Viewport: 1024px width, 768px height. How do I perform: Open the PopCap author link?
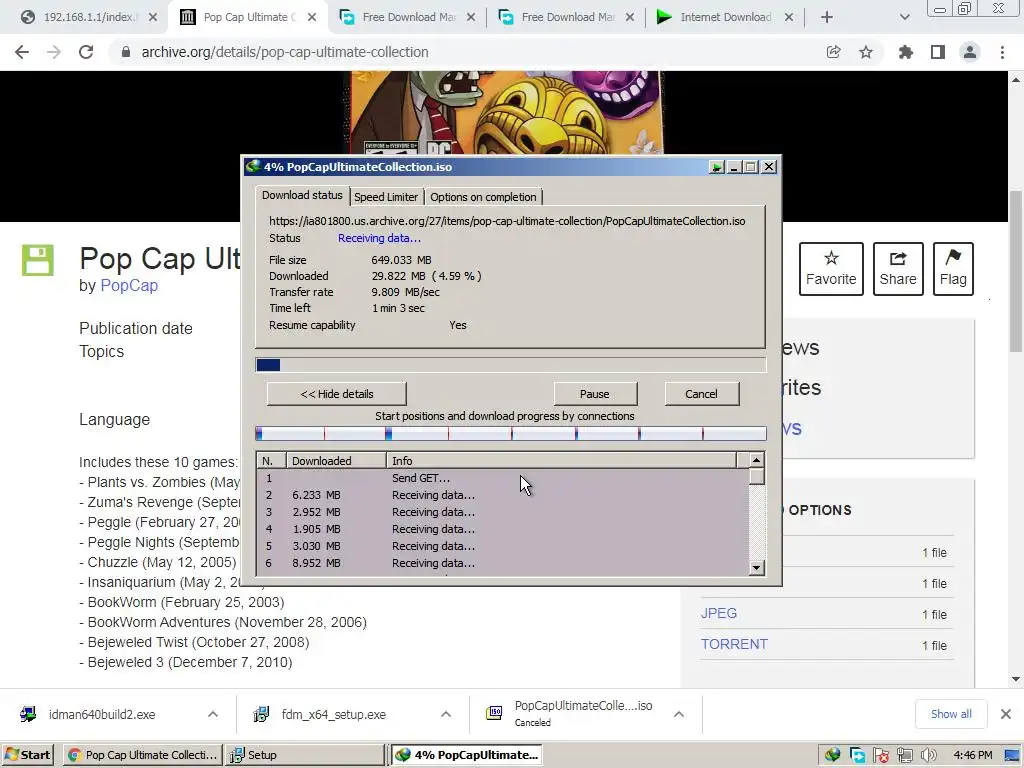point(129,285)
